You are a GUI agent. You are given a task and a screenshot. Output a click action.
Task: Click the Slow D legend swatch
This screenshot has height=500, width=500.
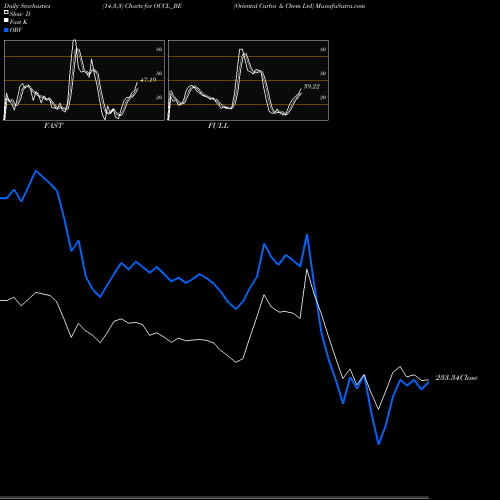pyautogui.click(x=6, y=13)
